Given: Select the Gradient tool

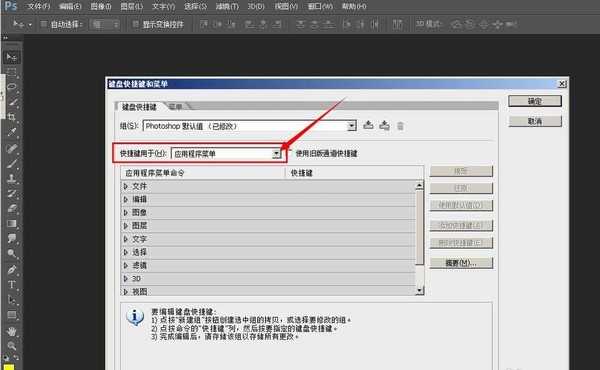Looking at the screenshot, I should click(11, 223).
